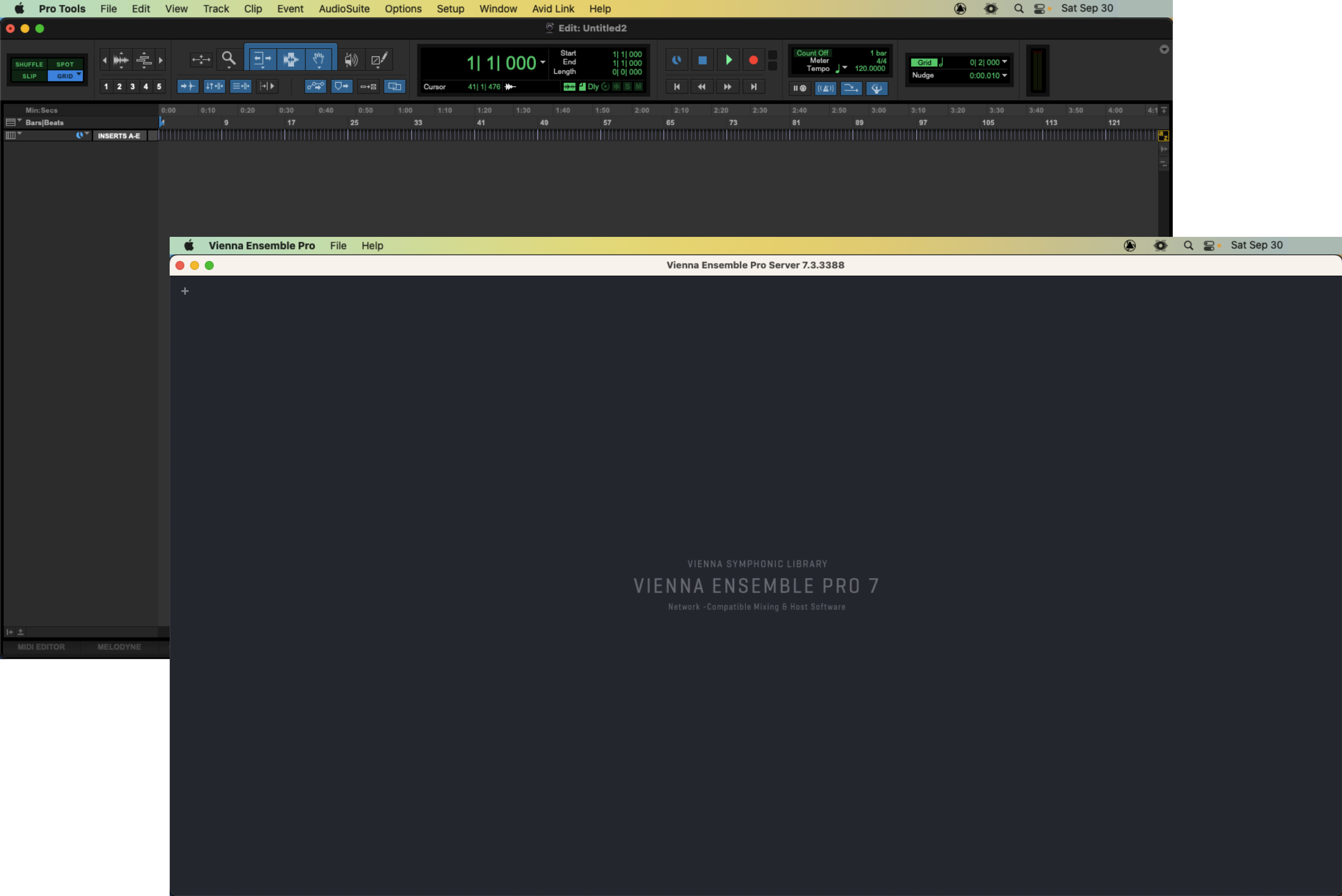Open the AudioSuite menu
Image resolution: width=1342 pixels, height=896 pixels.
coord(344,9)
